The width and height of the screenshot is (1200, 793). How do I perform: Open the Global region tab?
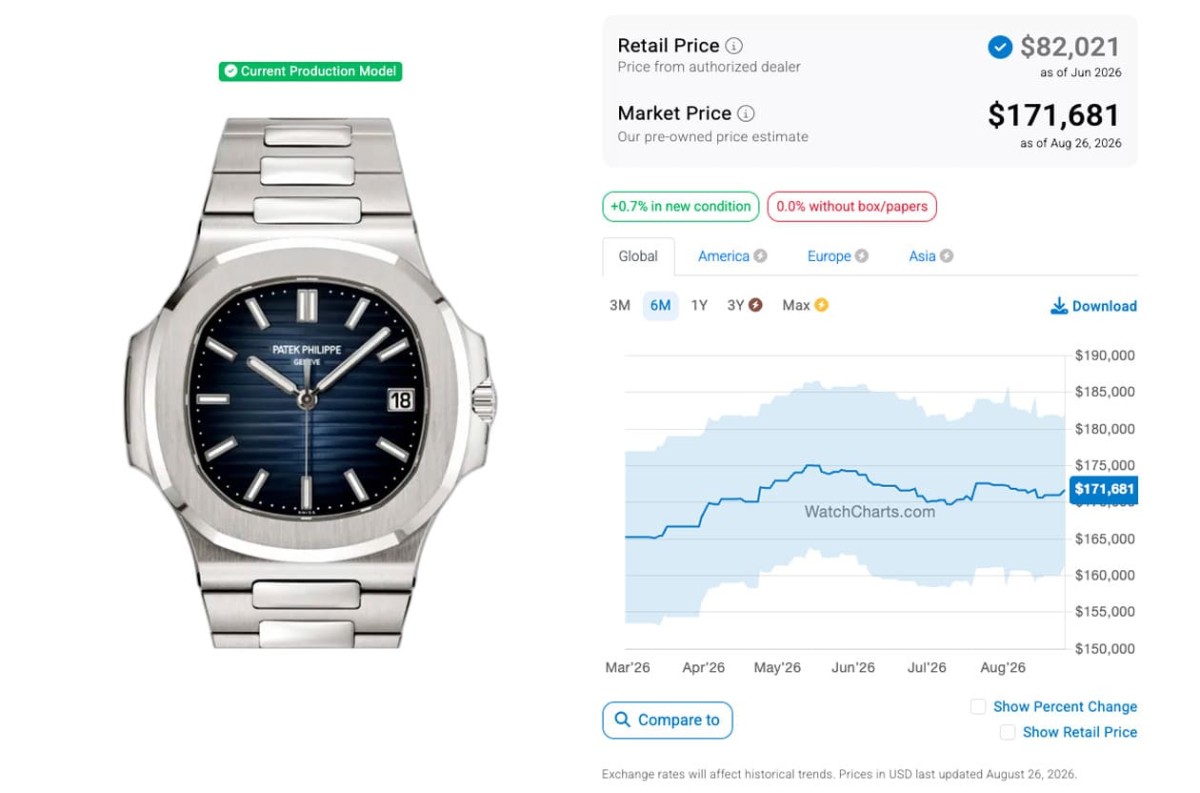638,256
